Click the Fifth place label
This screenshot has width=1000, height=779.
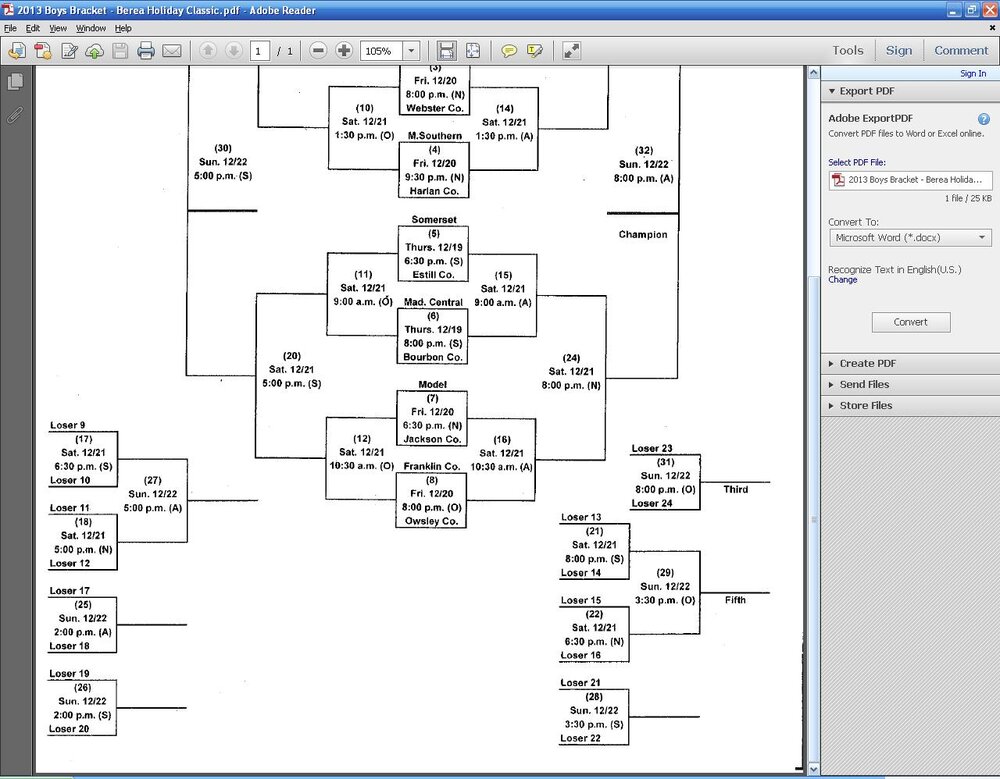tap(735, 600)
